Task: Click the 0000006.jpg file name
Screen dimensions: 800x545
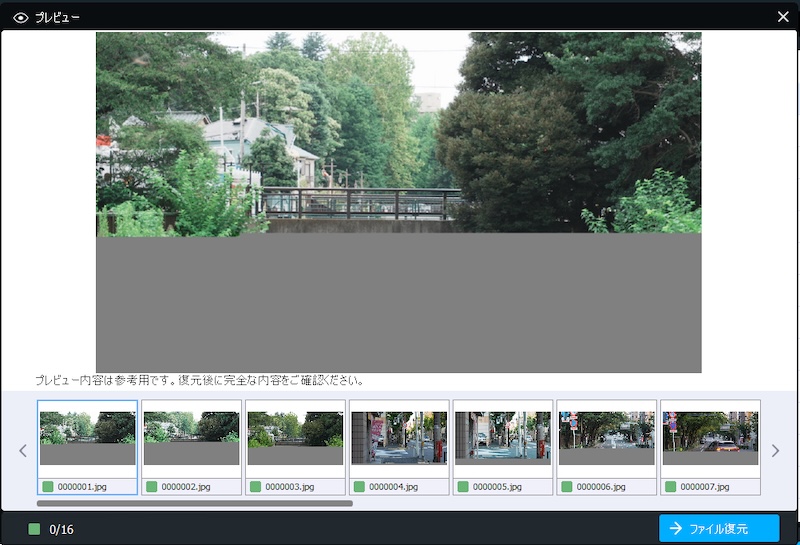Action: [601, 487]
